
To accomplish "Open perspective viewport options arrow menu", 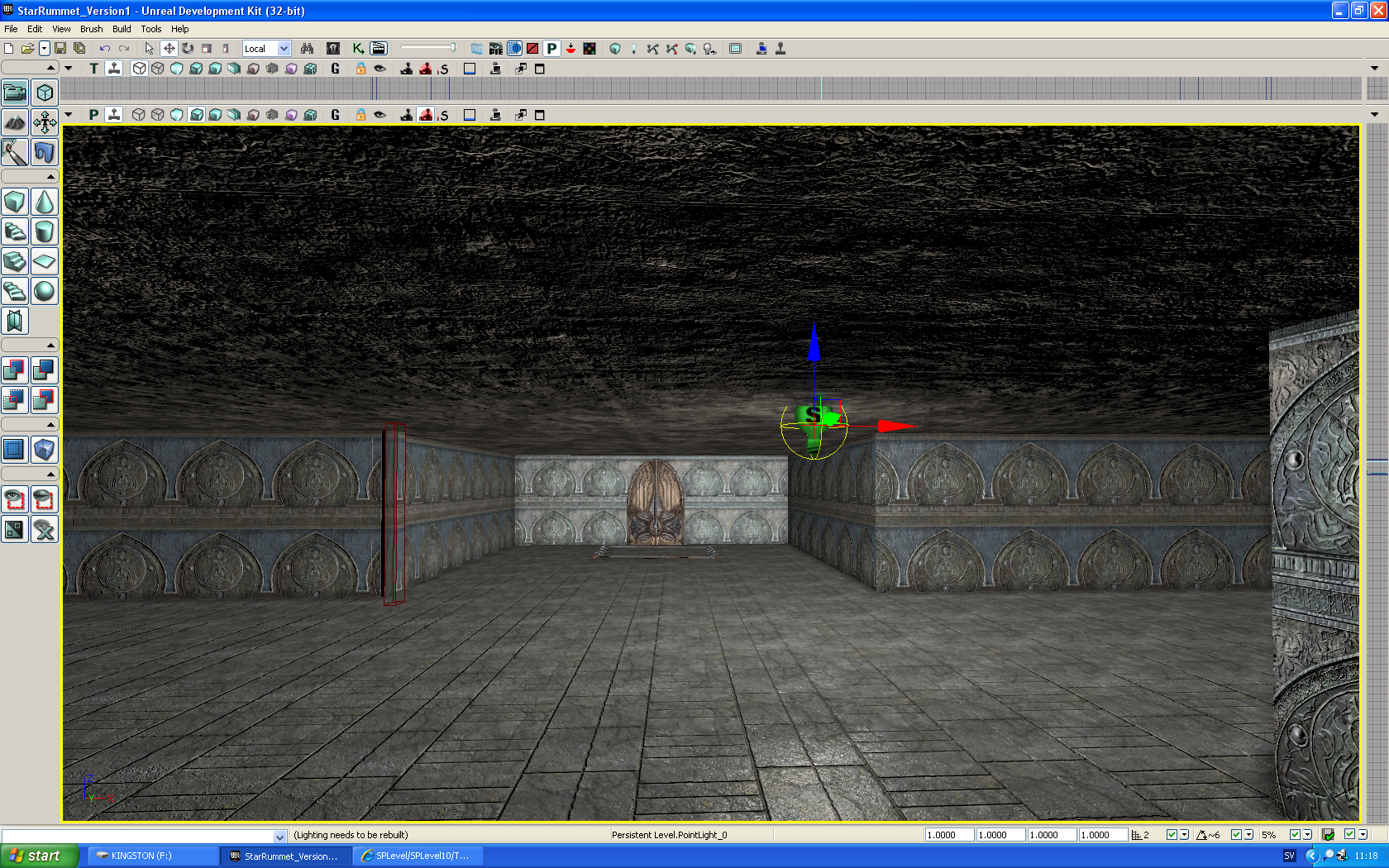I will pos(69,115).
